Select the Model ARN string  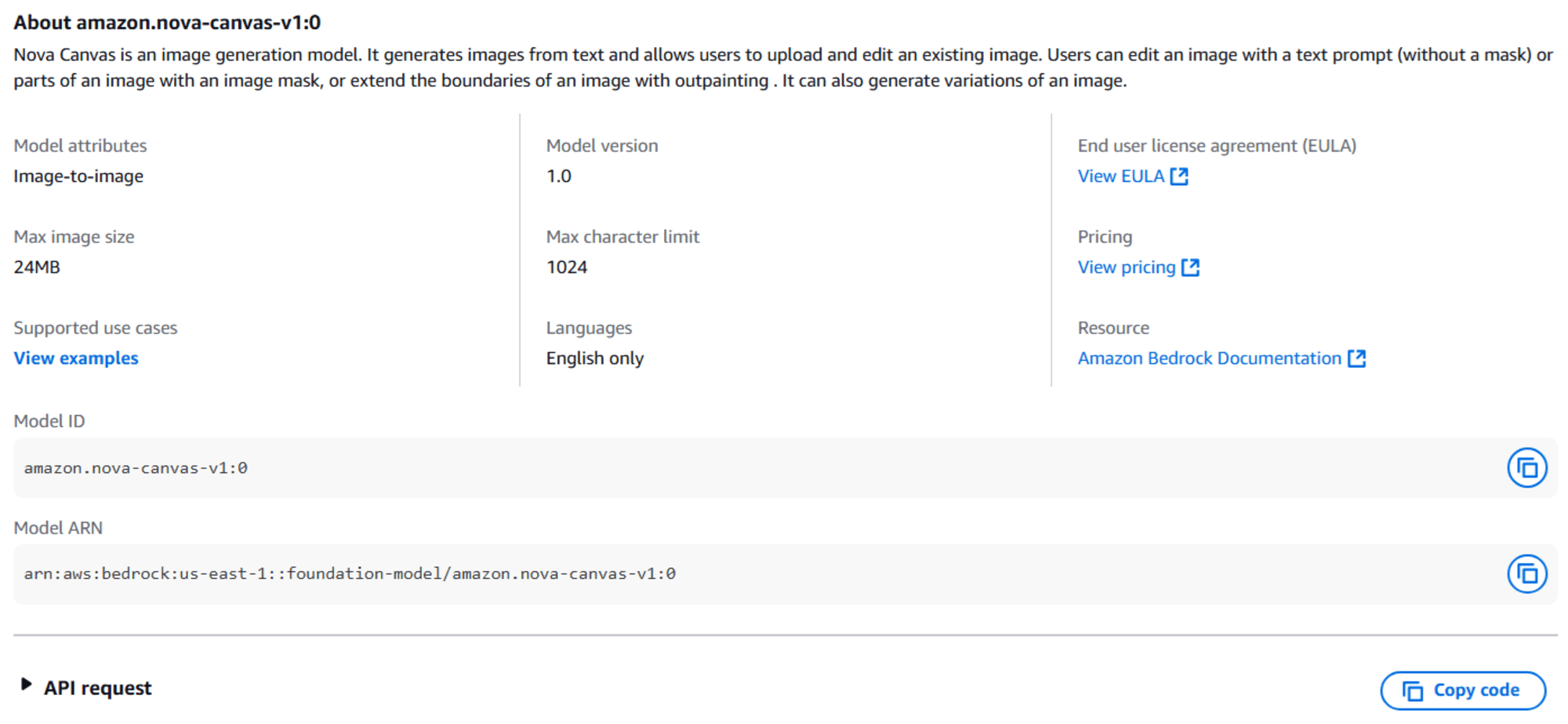[x=350, y=574]
